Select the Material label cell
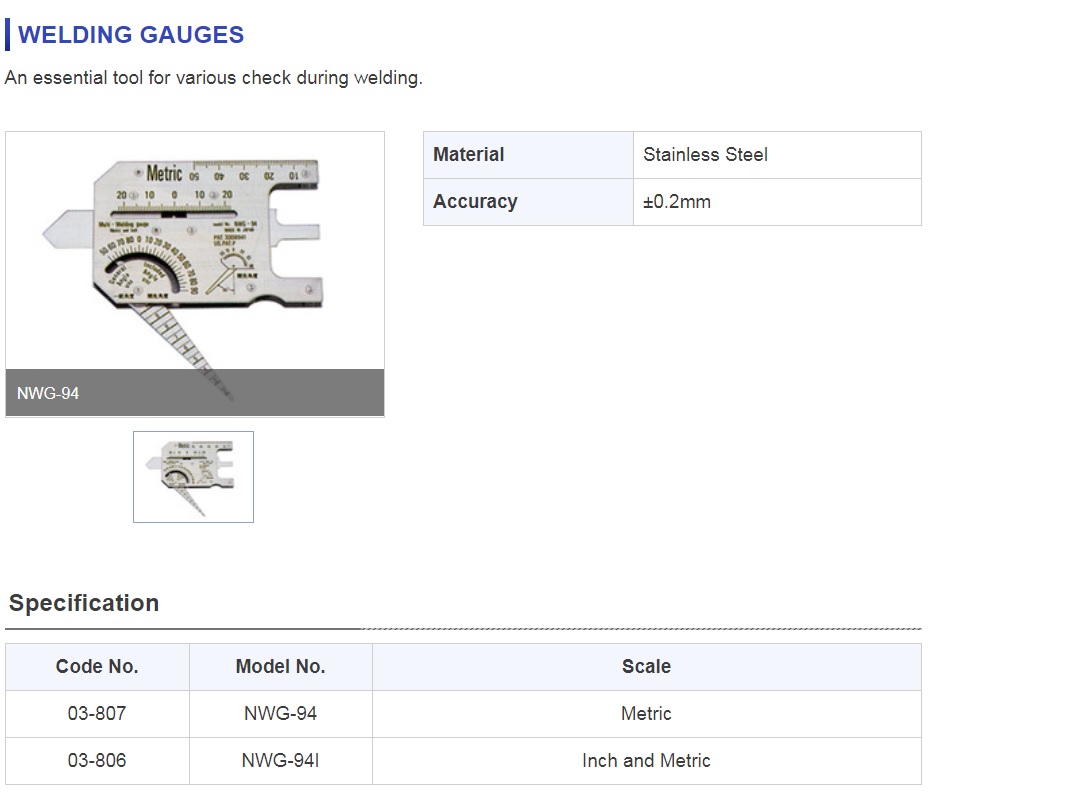Image resolution: width=1079 pixels, height=799 pixels. coord(528,155)
